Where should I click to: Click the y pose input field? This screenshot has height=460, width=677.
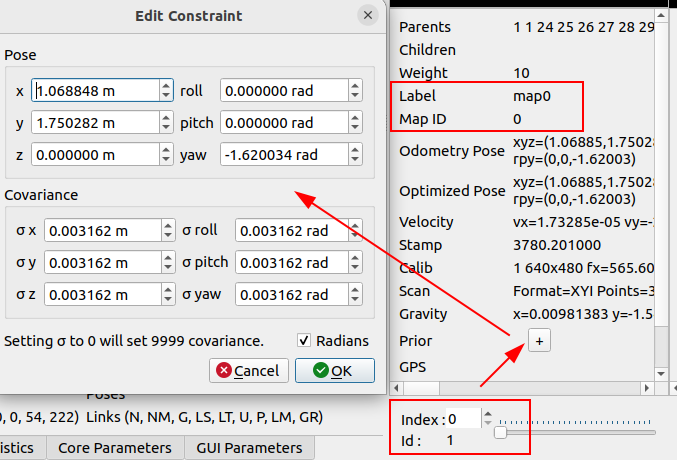pyautogui.click(x=95, y=123)
